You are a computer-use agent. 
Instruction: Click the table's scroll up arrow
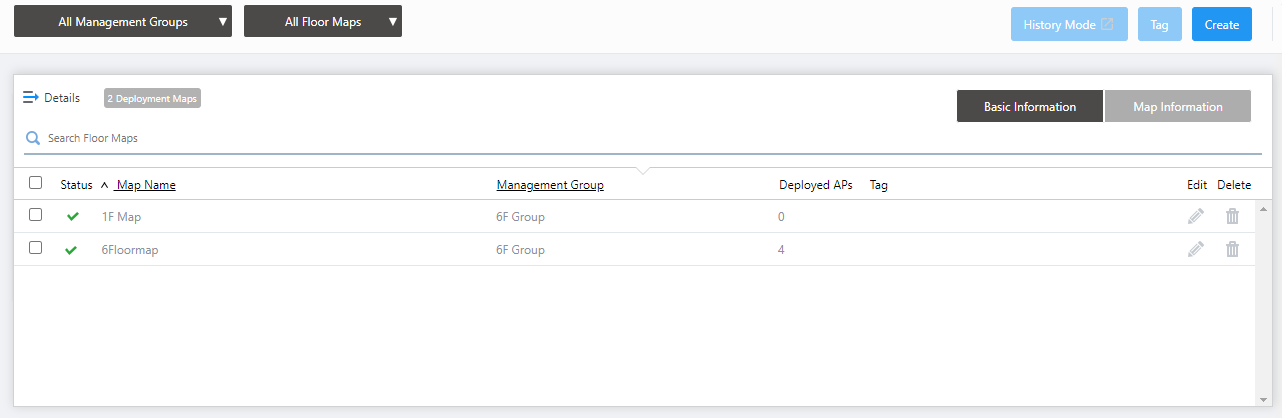[1263, 209]
